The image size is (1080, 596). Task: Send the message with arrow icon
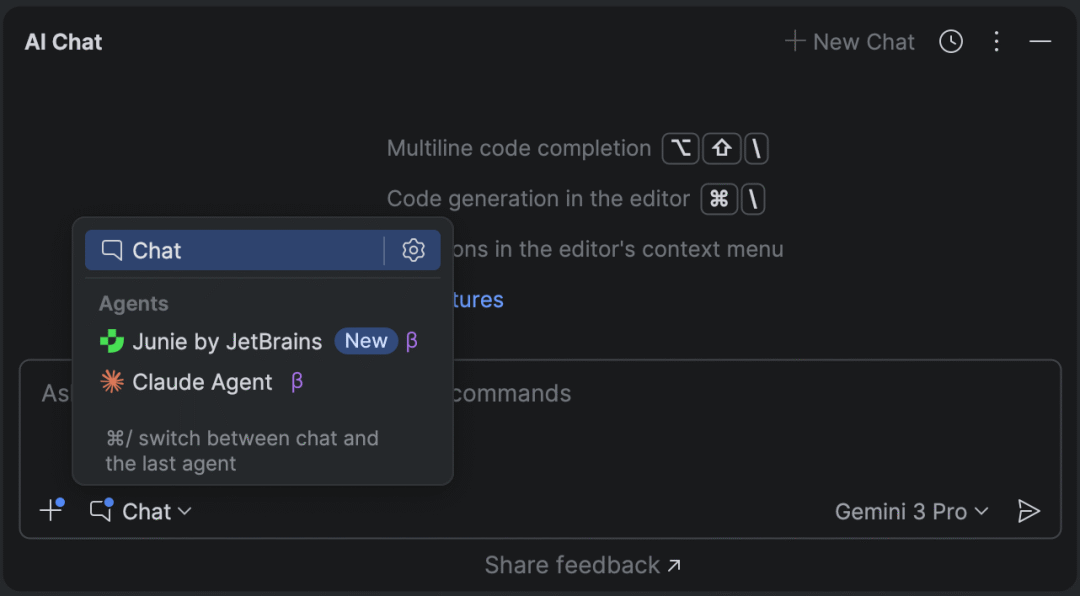click(1028, 511)
